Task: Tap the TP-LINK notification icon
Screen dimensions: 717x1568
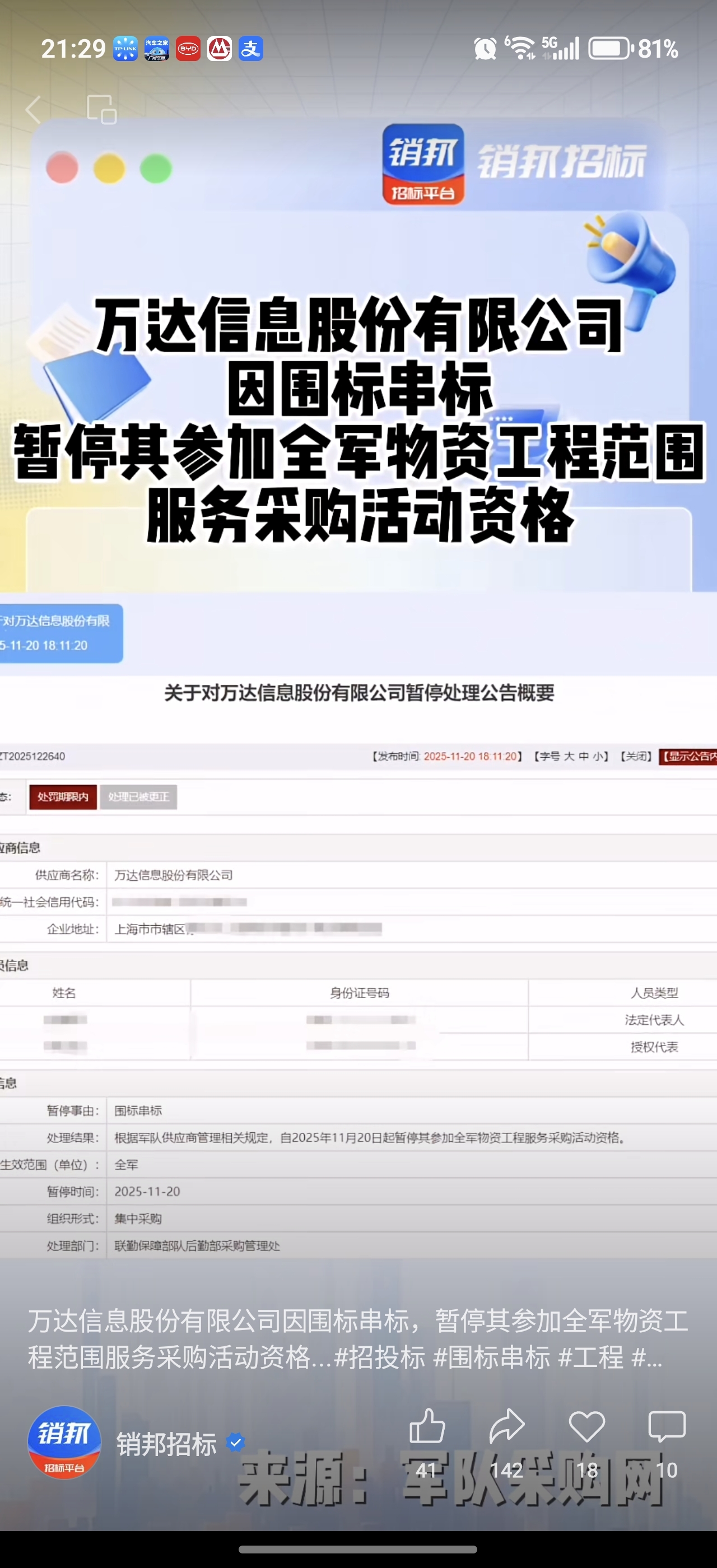Action: click(125, 49)
